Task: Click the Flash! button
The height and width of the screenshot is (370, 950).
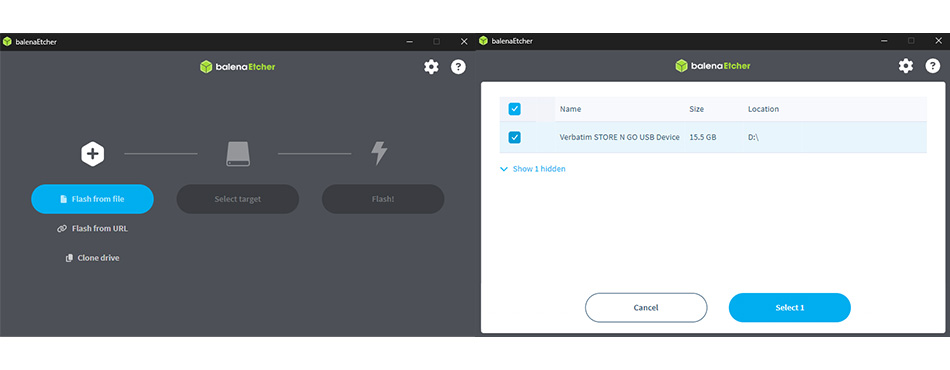Action: 383,199
